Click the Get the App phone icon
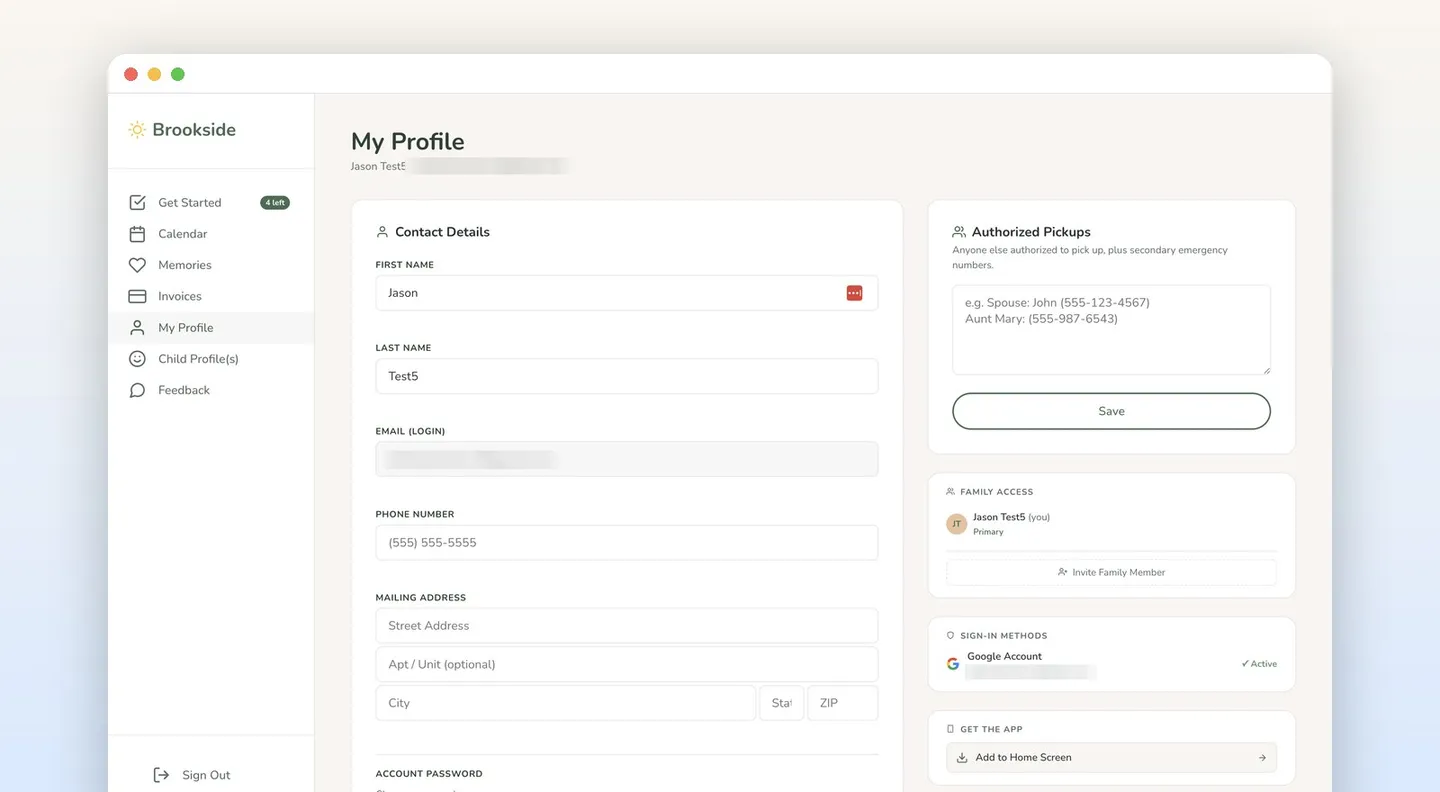The image size is (1440, 792). [x=950, y=730]
